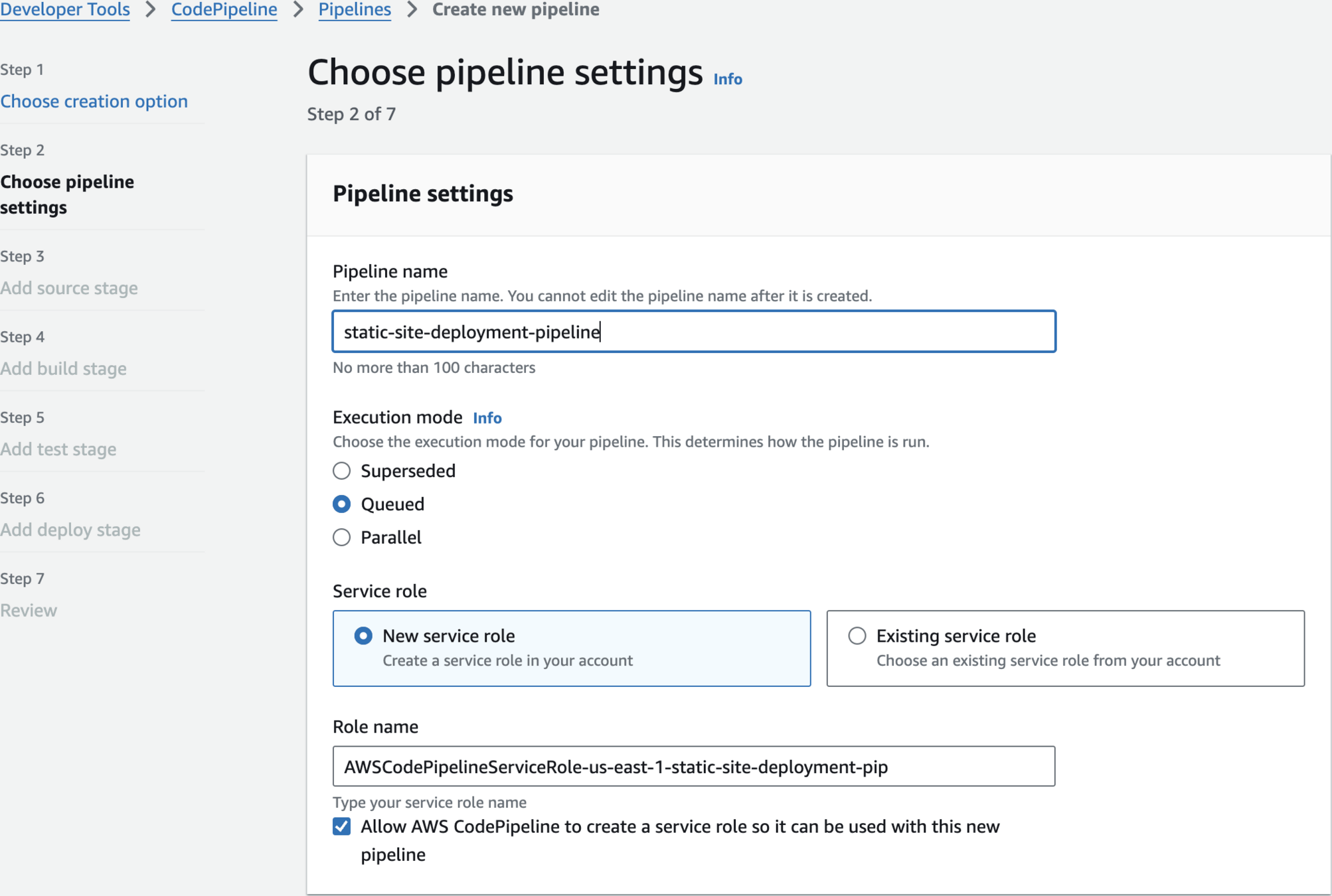Return to Choose creation option step
Screen dimensions: 1332x896
[94, 101]
